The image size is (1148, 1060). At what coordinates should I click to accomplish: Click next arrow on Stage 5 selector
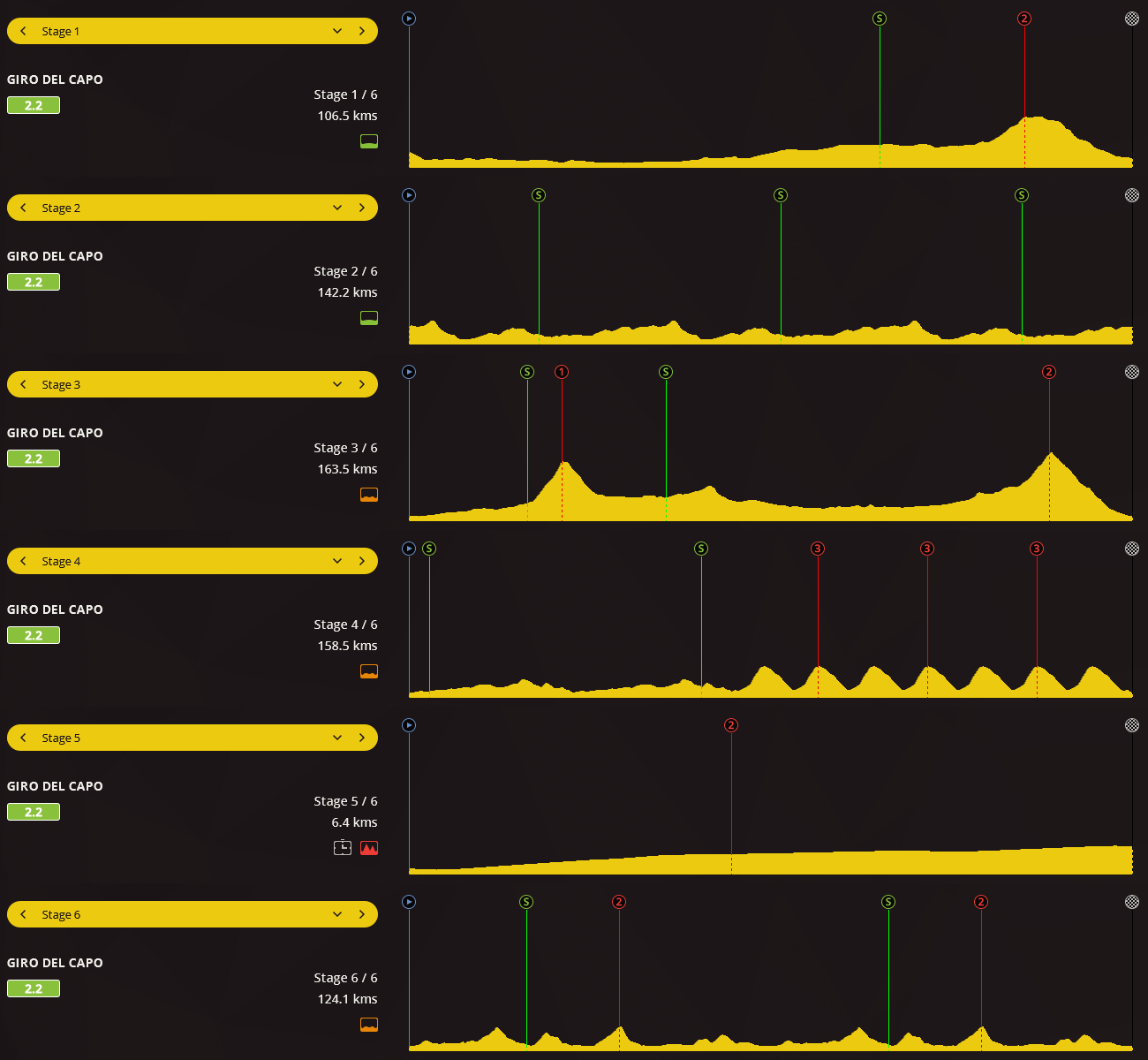click(362, 738)
